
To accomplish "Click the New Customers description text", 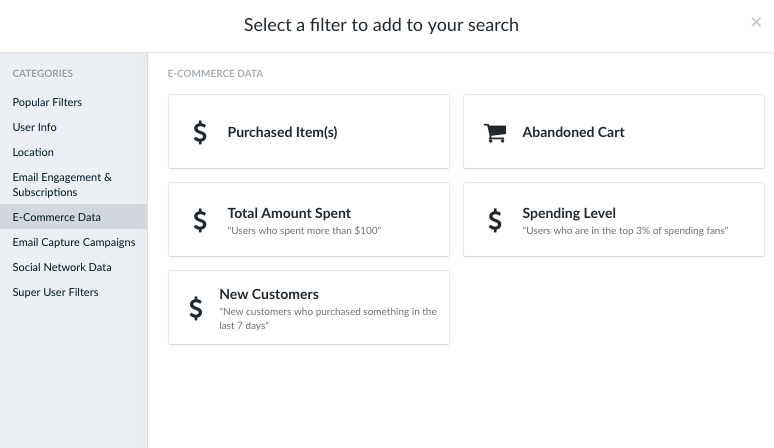I will (x=328, y=318).
